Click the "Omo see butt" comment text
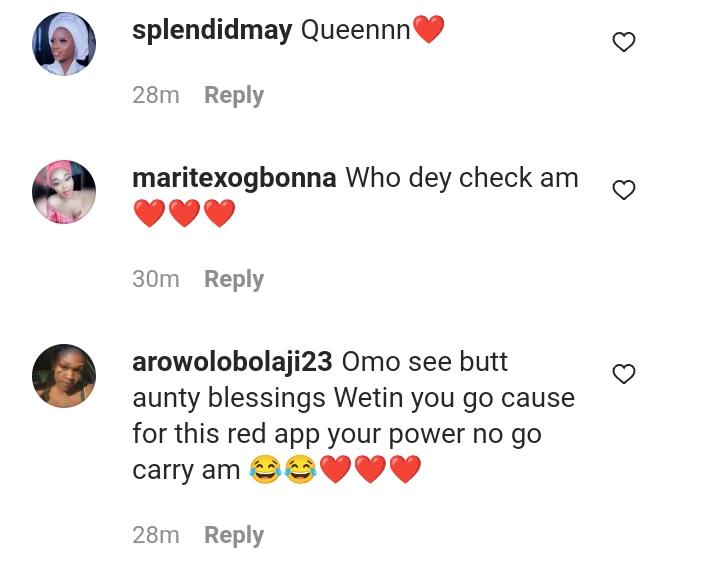The image size is (720, 561). click(x=425, y=362)
